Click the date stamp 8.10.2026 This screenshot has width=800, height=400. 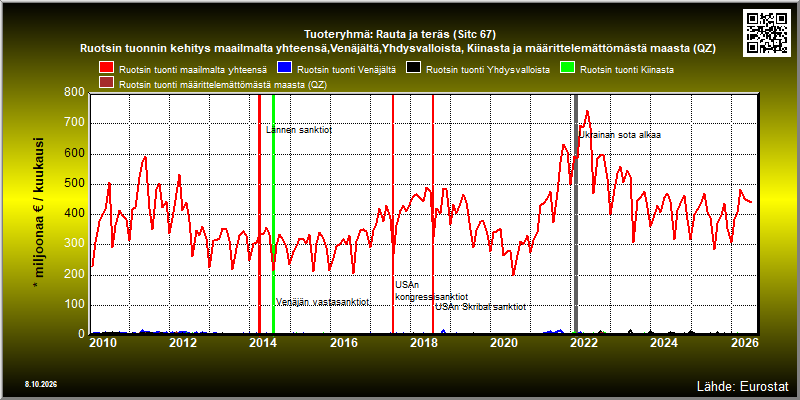(41, 384)
